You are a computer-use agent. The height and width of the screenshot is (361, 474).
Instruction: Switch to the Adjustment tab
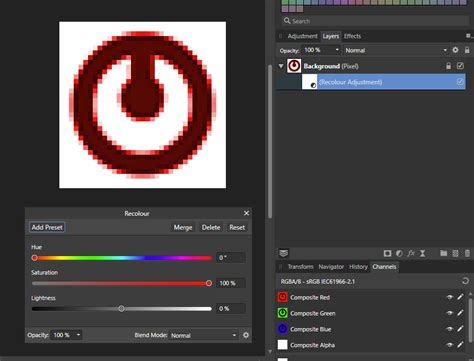click(x=302, y=36)
